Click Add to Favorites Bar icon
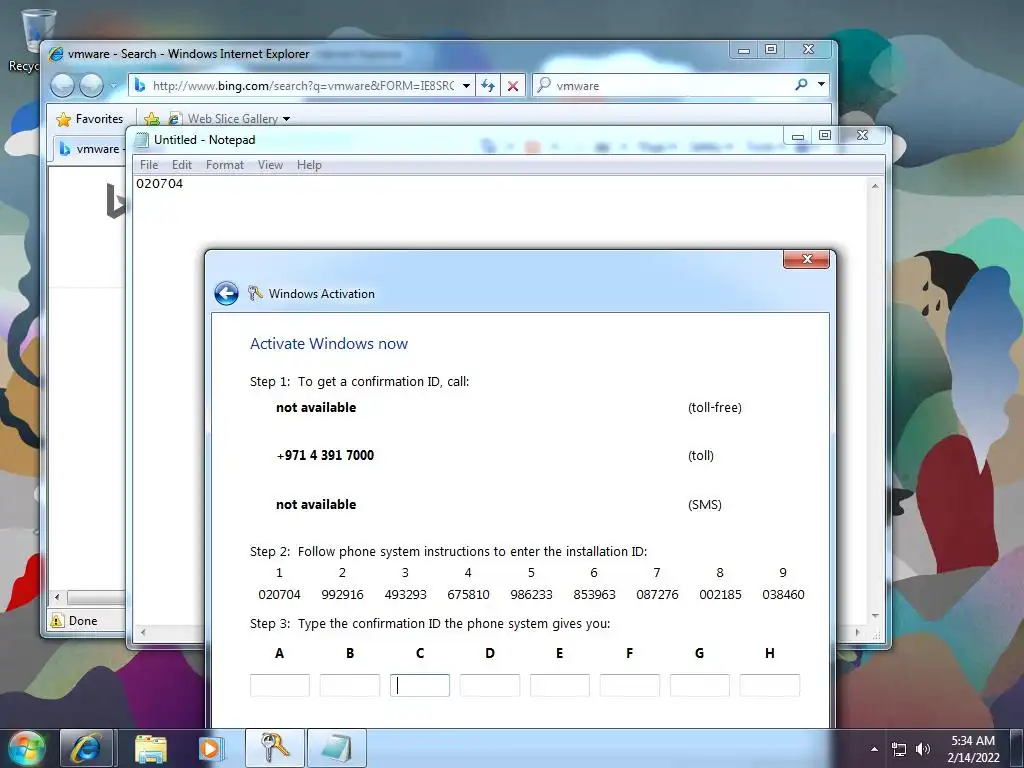The height and width of the screenshot is (768, 1024). pyautogui.click(x=152, y=119)
